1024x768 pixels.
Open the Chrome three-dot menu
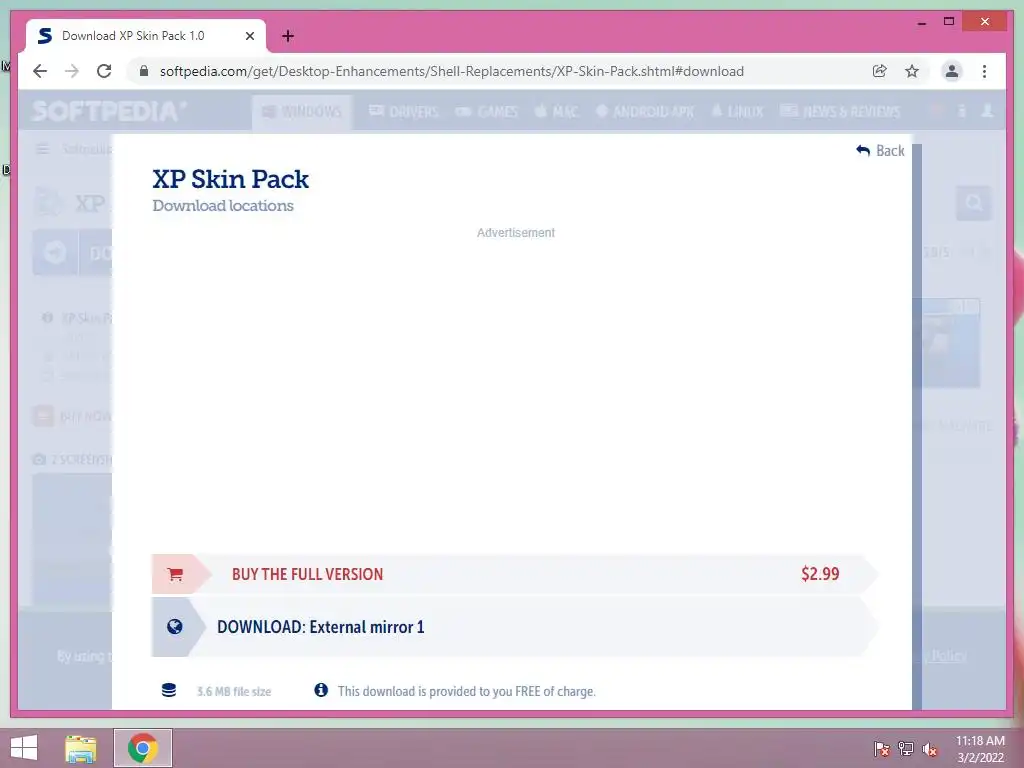(x=984, y=71)
